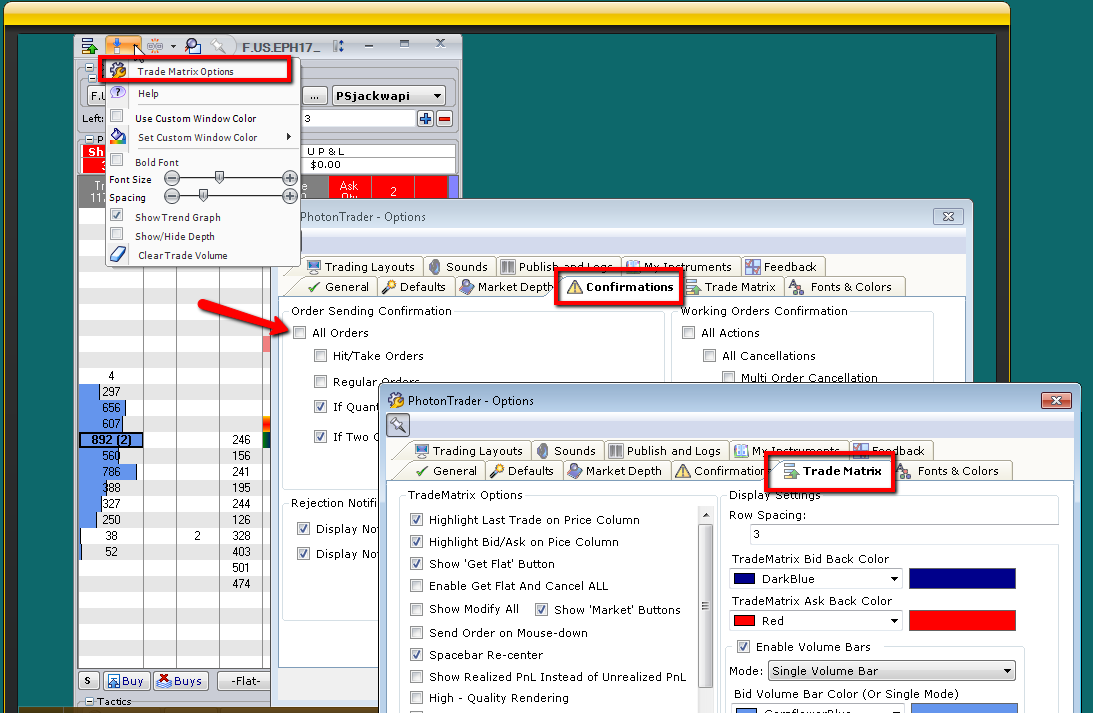The image size is (1093, 713).
Task: Uncheck Highlight Last Trade on Price Column
Action: click(416, 519)
